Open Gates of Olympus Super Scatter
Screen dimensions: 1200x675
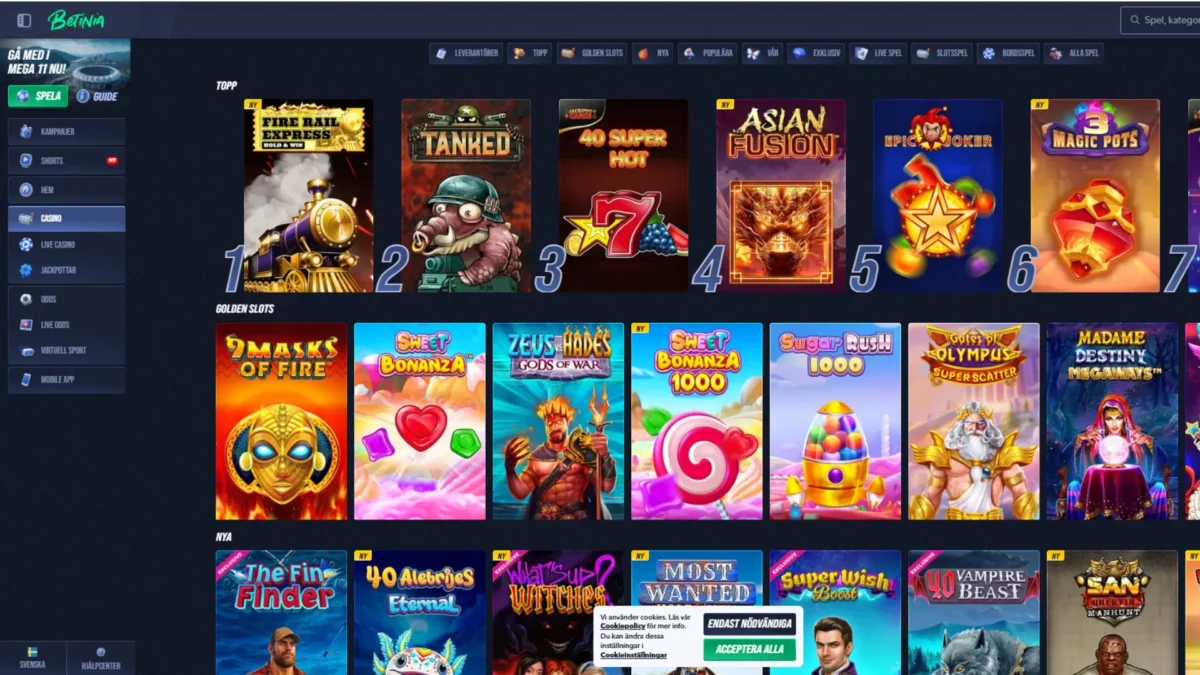974,421
